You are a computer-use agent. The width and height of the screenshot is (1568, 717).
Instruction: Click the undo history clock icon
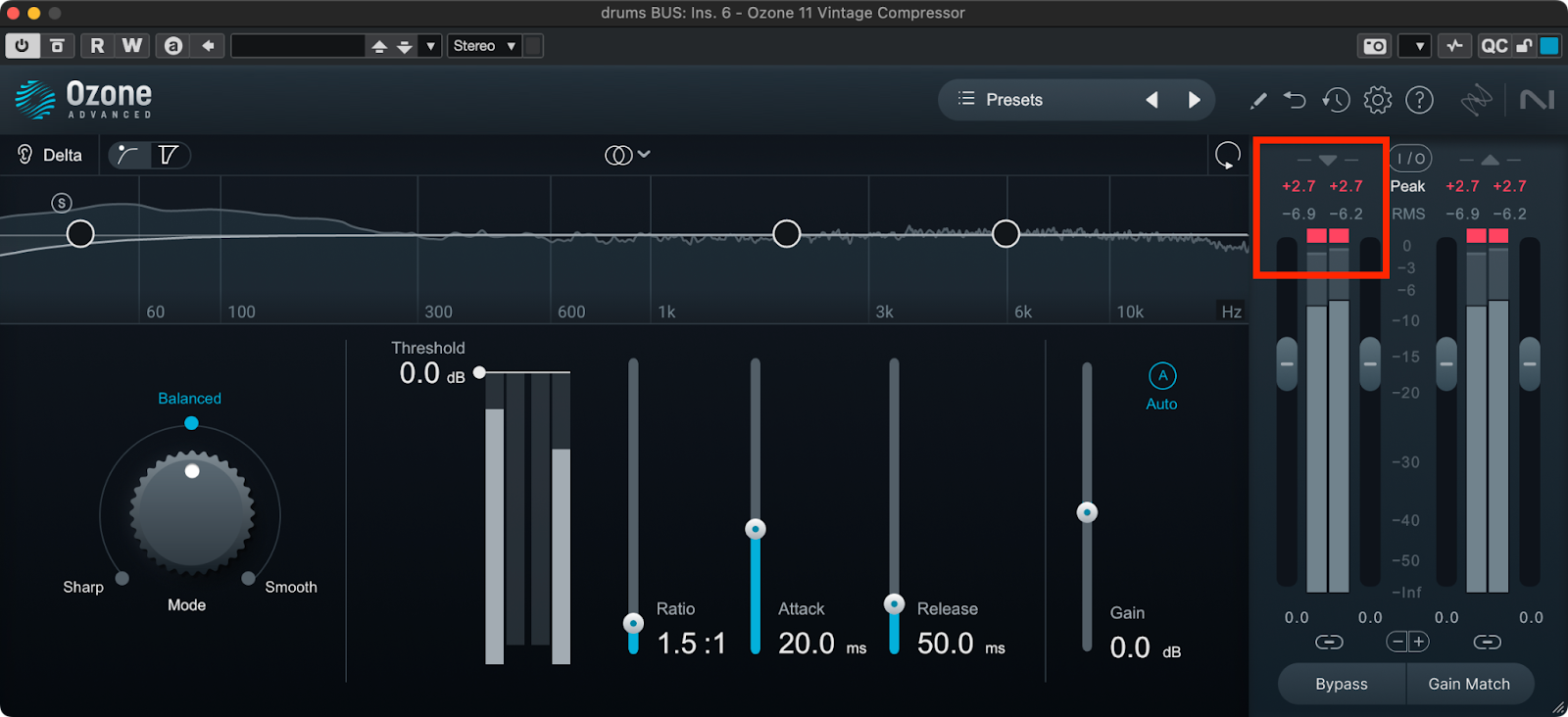coord(1336,100)
